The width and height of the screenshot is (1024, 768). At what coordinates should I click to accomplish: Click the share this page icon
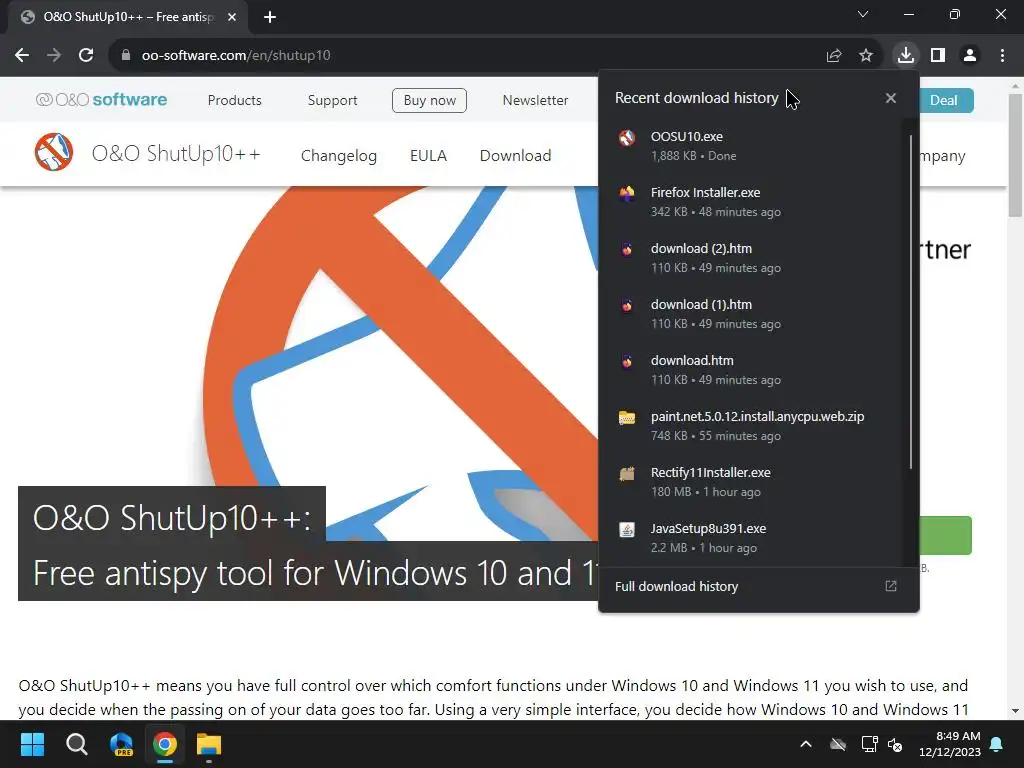point(834,56)
